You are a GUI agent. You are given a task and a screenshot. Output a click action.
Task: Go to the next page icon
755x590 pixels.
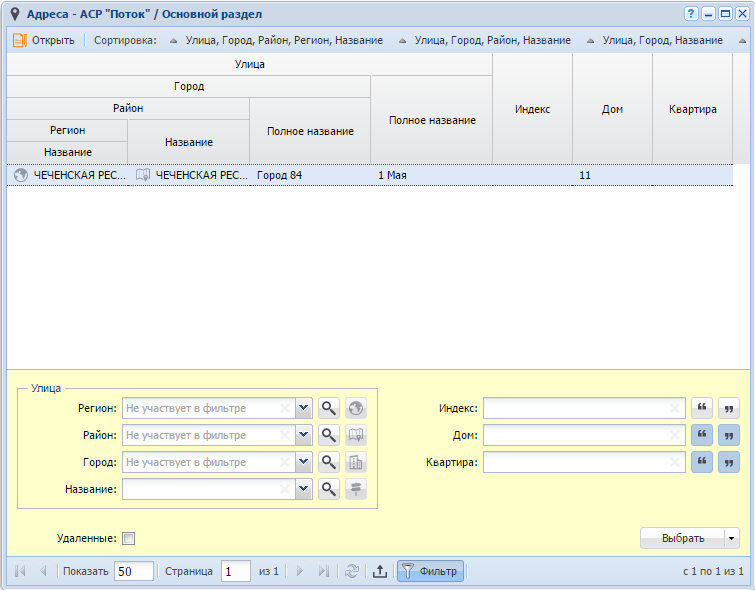click(299, 571)
